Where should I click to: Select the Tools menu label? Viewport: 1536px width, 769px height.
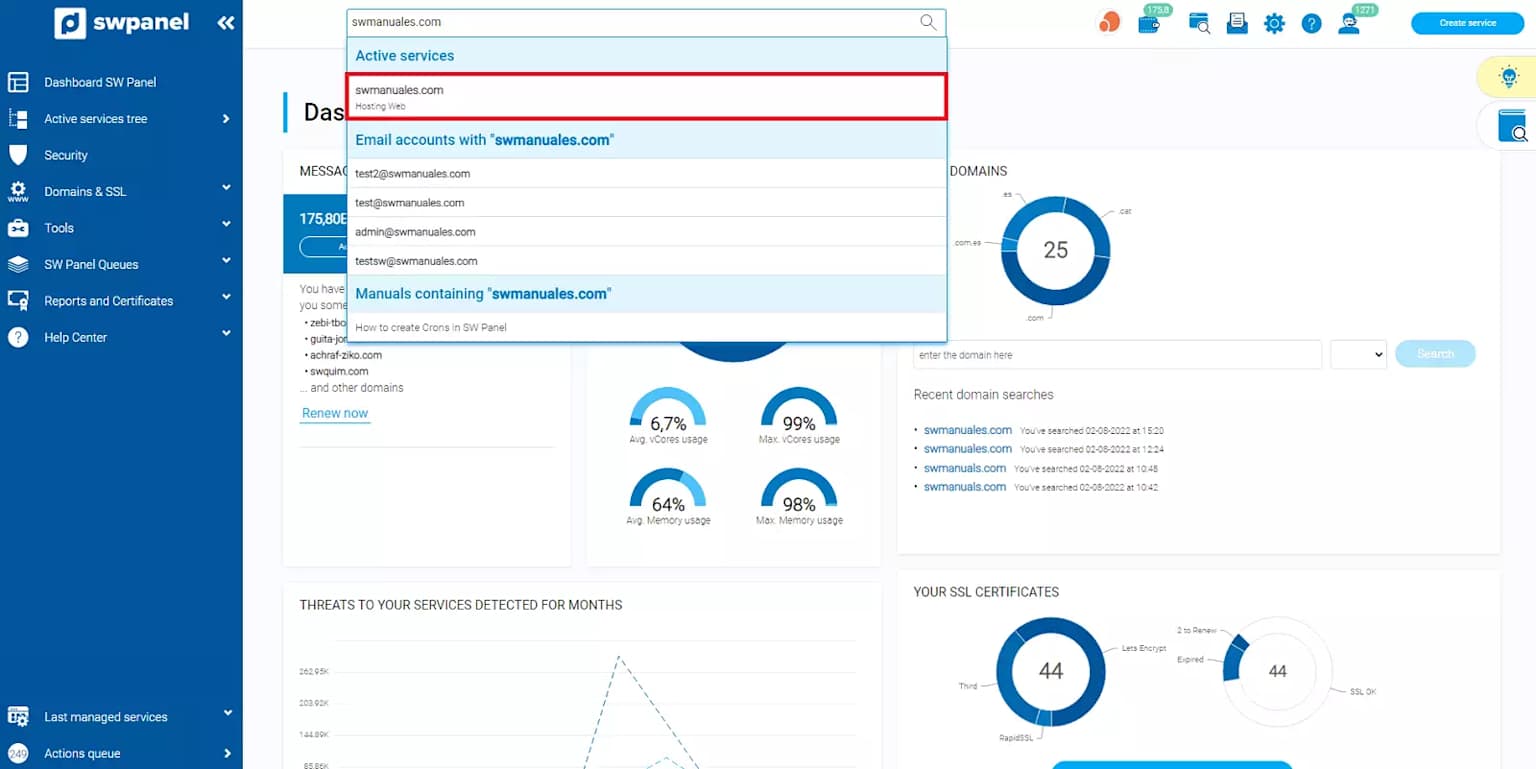pos(59,228)
